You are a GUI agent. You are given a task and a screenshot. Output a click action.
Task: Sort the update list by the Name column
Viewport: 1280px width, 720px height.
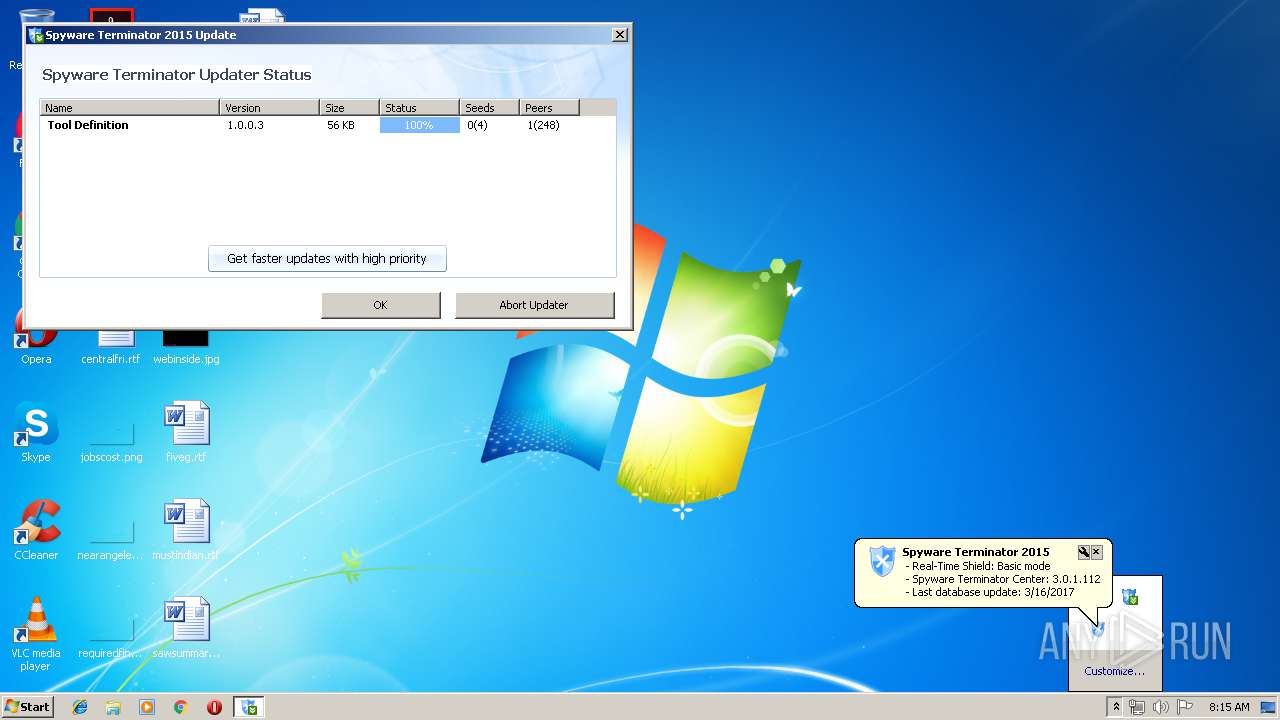129,108
